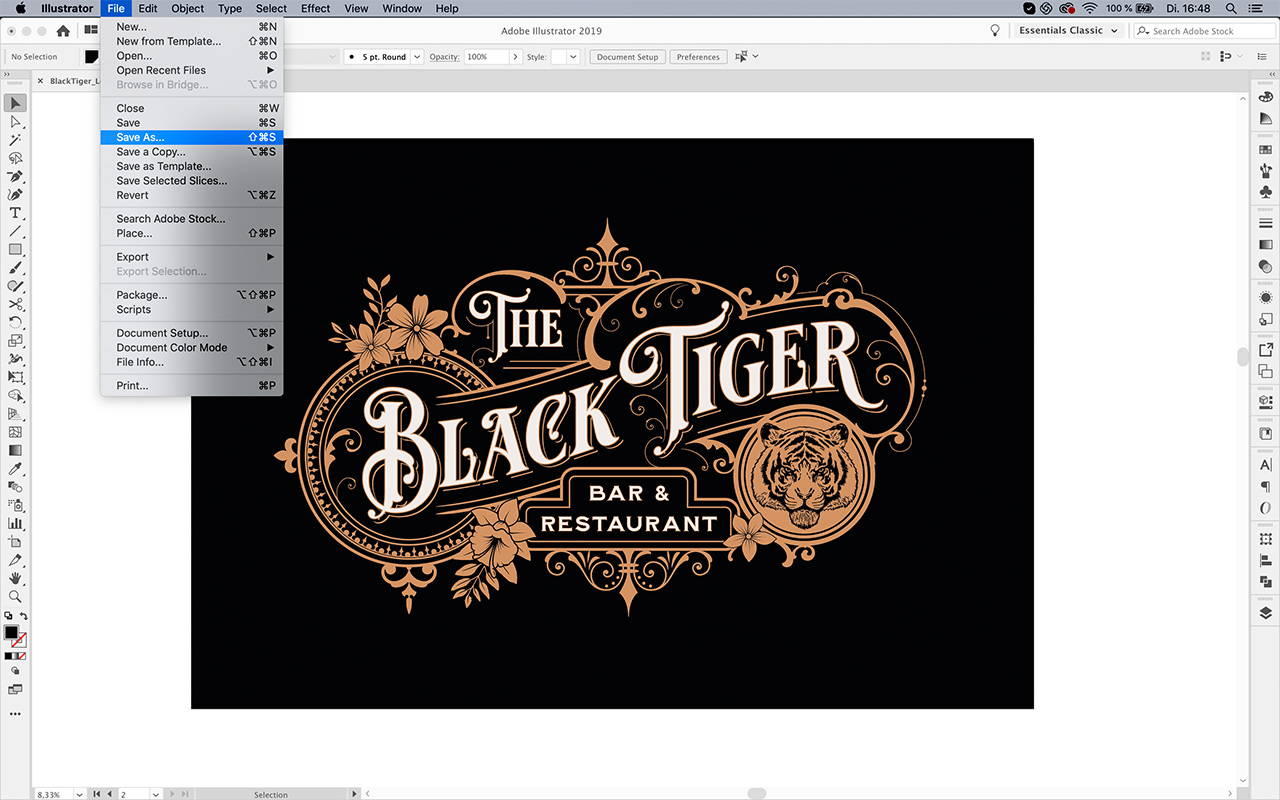This screenshot has width=1280, height=800.
Task: Select the Zoom magnifier tool
Action: point(15,596)
